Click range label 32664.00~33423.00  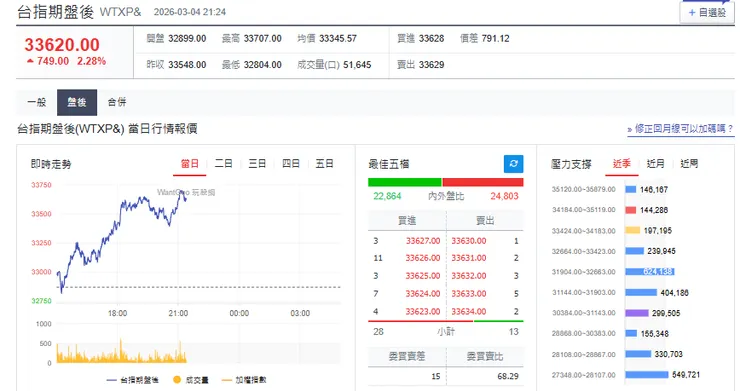584,251
